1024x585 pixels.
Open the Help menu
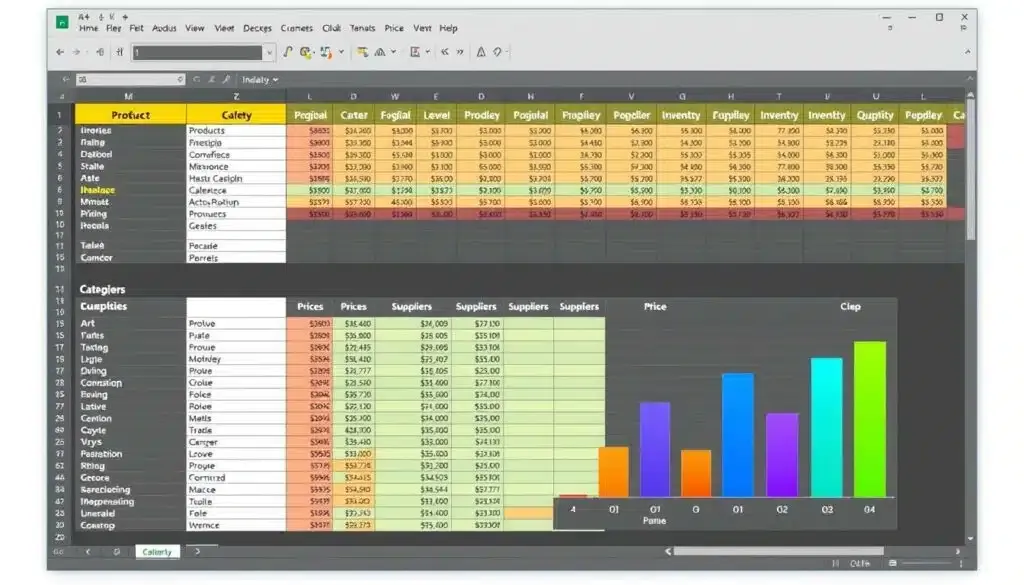pyautogui.click(x=449, y=28)
